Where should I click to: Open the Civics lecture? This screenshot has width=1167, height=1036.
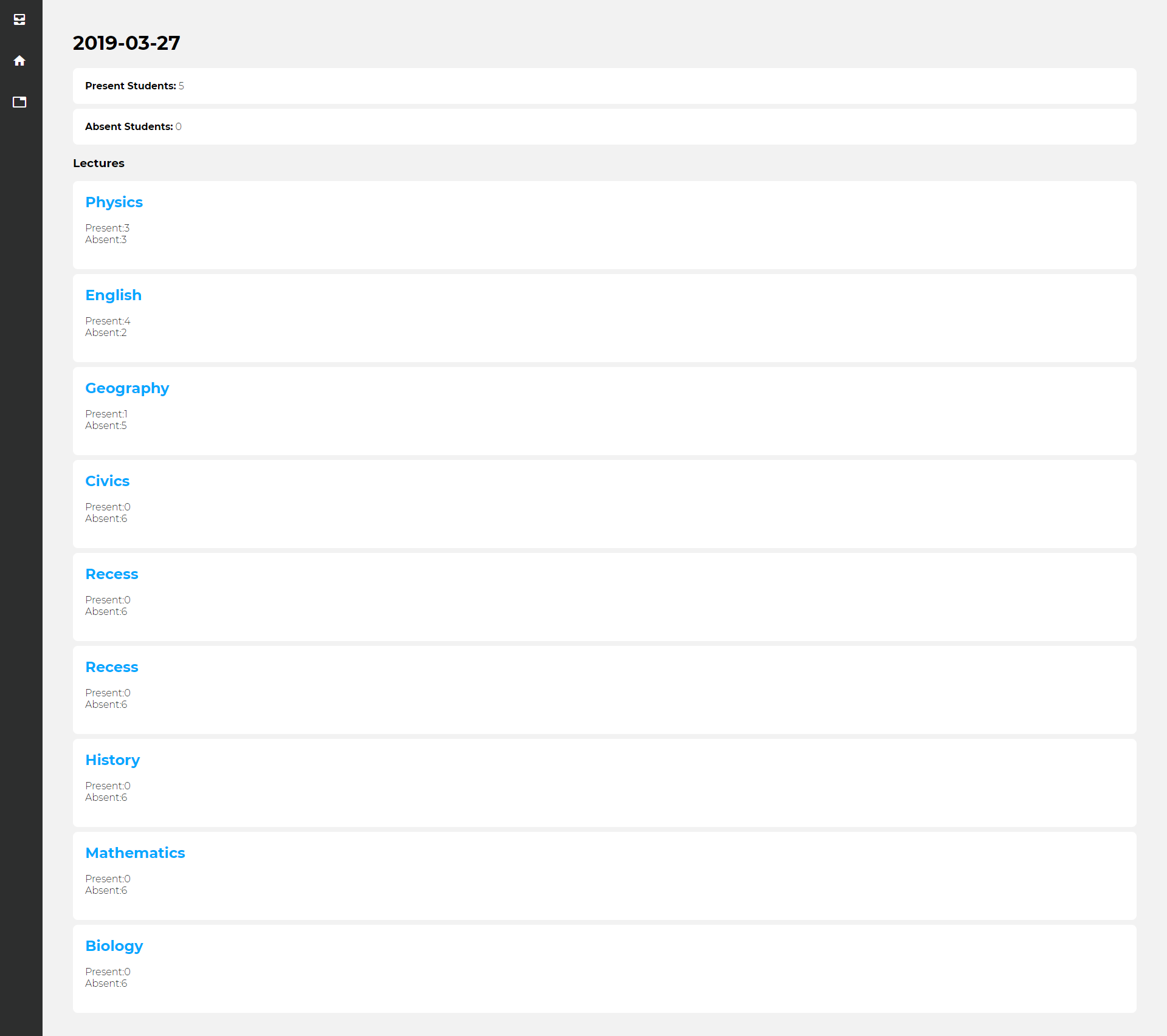(107, 481)
